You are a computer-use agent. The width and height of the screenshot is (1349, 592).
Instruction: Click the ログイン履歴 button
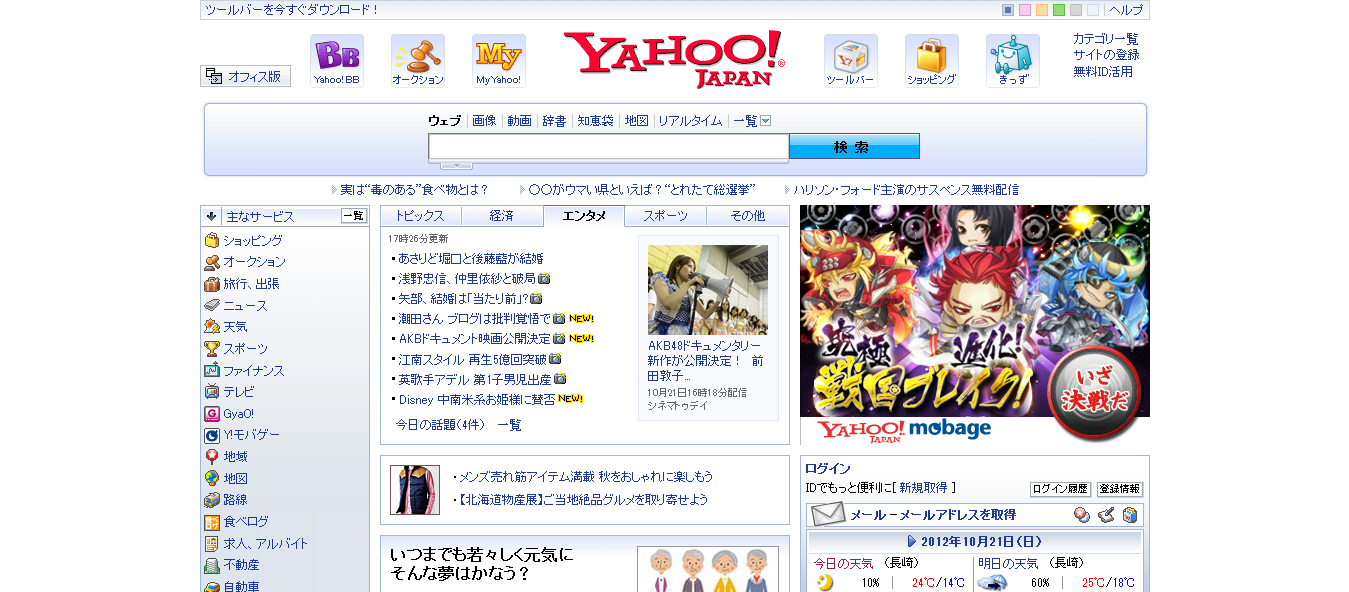(x=1060, y=489)
